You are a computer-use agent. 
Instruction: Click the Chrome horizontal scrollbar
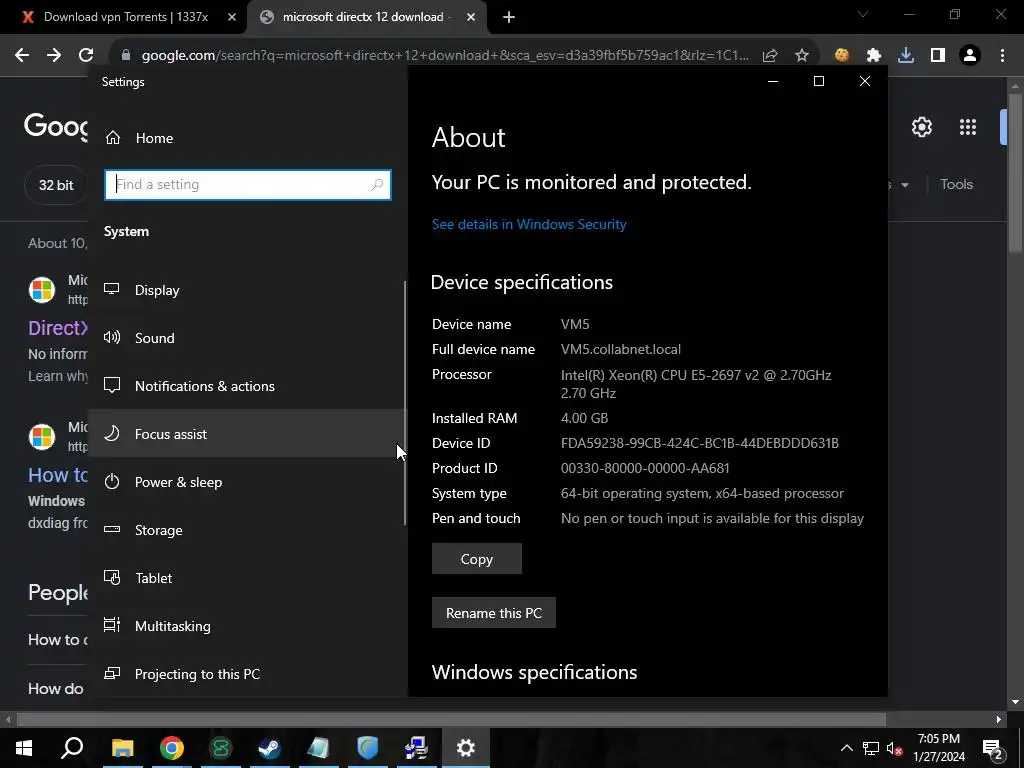click(451, 719)
